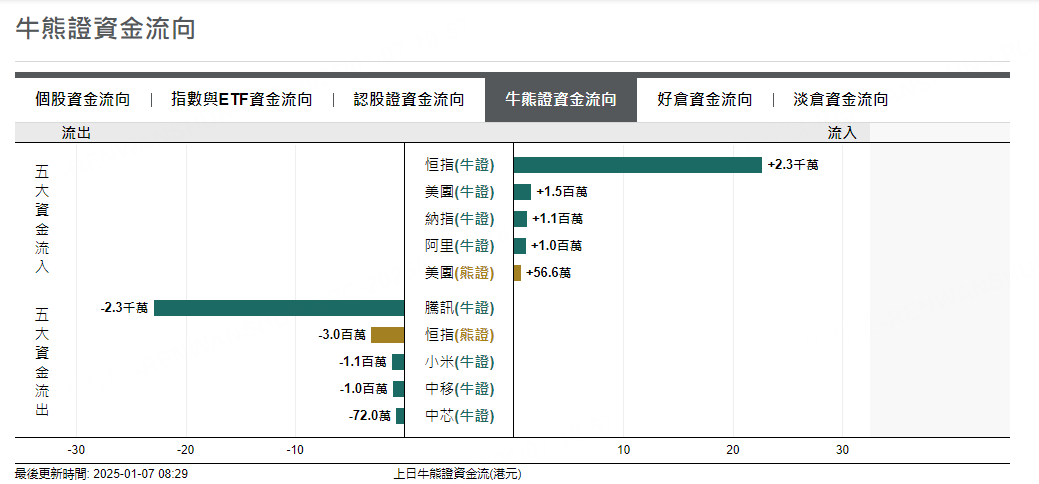
Task: Click the 美團 bear inflow bar
Action: pos(518,272)
